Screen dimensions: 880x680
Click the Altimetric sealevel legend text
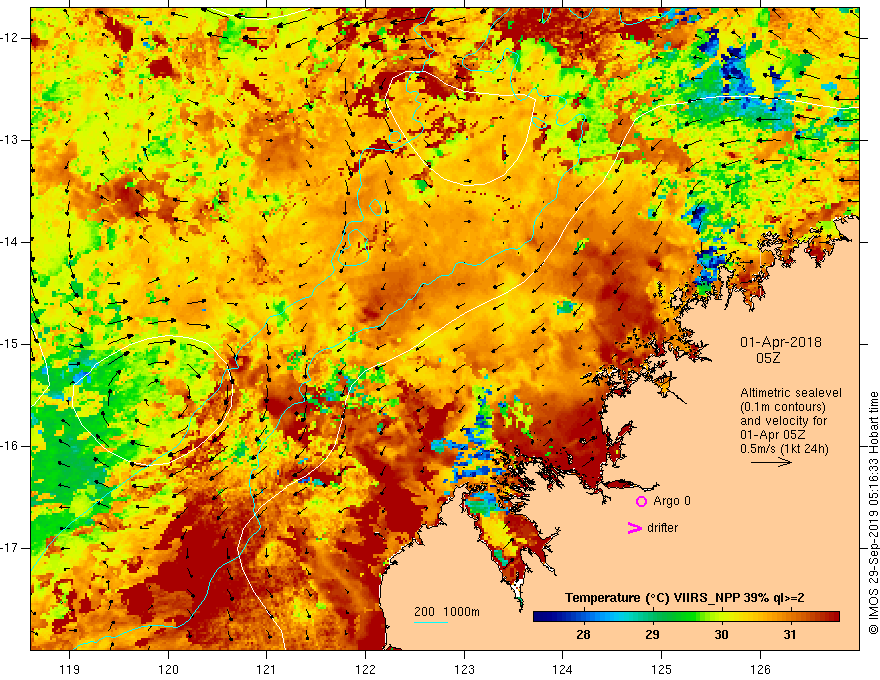[791, 393]
